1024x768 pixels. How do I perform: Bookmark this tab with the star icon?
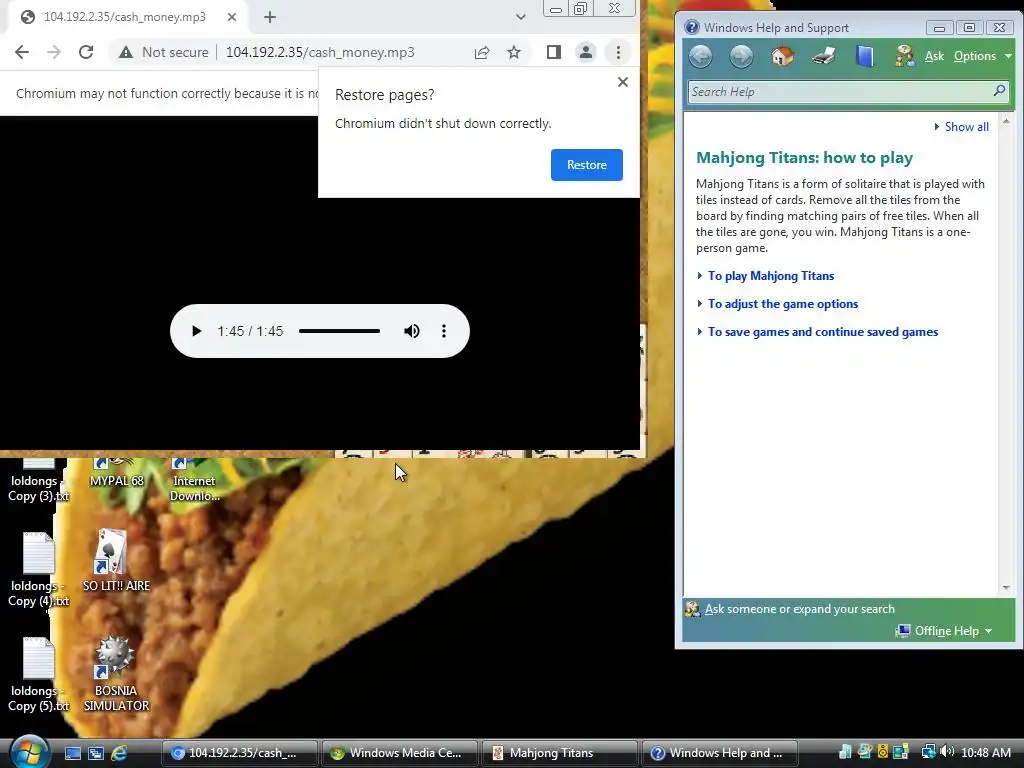click(x=514, y=52)
